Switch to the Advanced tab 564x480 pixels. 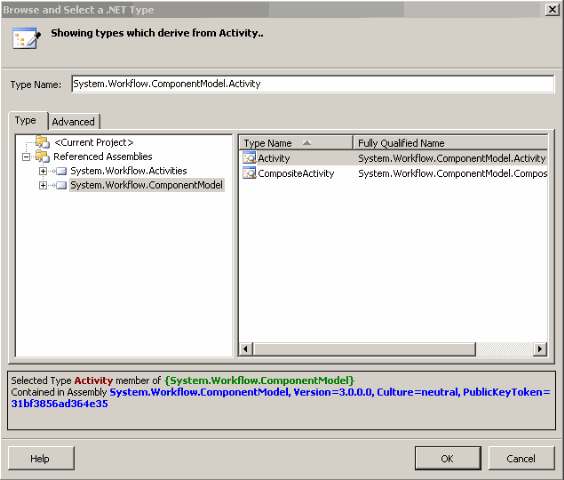[74, 122]
